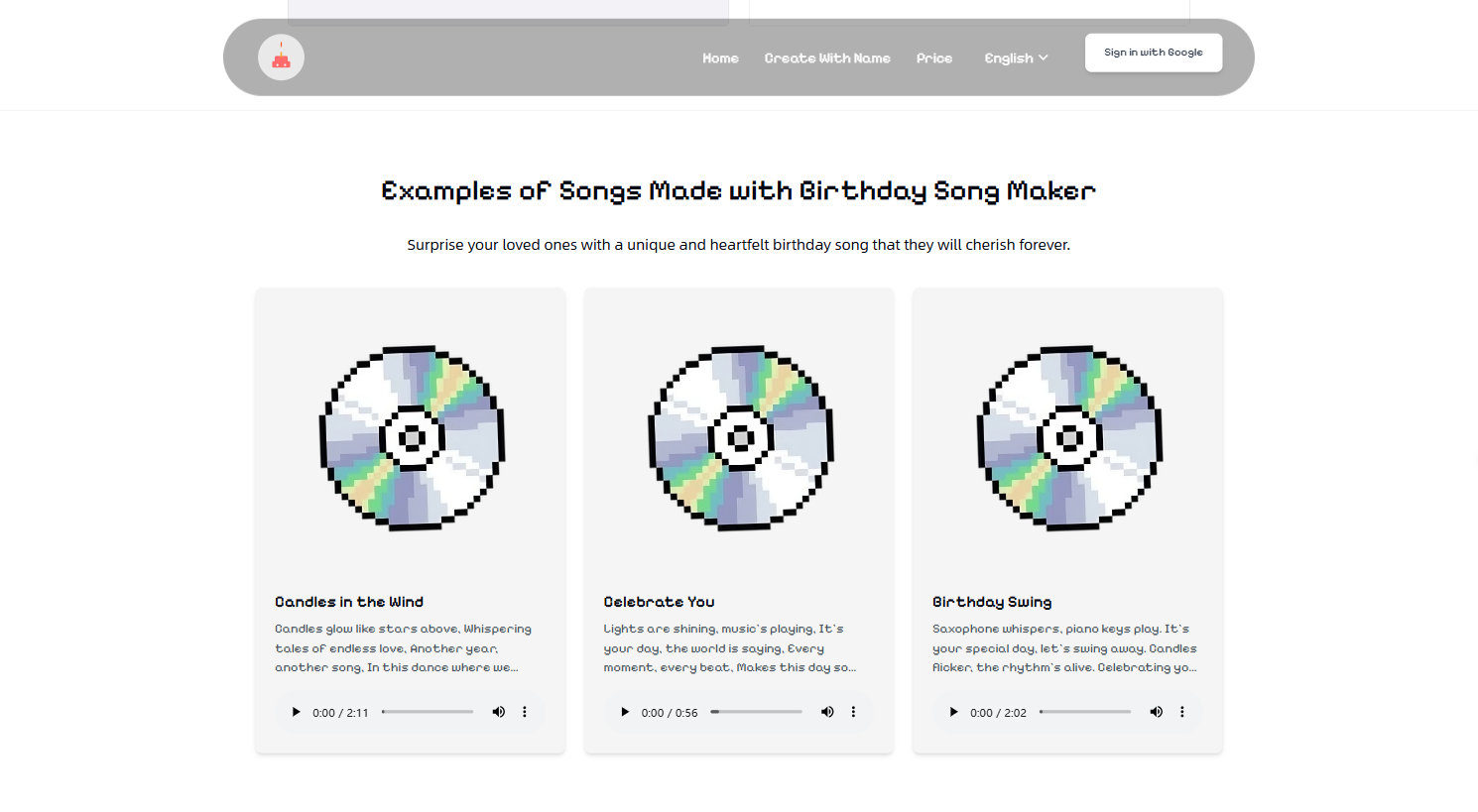
Task: Click the Celebrate You CD artwork
Action: pos(740,438)
